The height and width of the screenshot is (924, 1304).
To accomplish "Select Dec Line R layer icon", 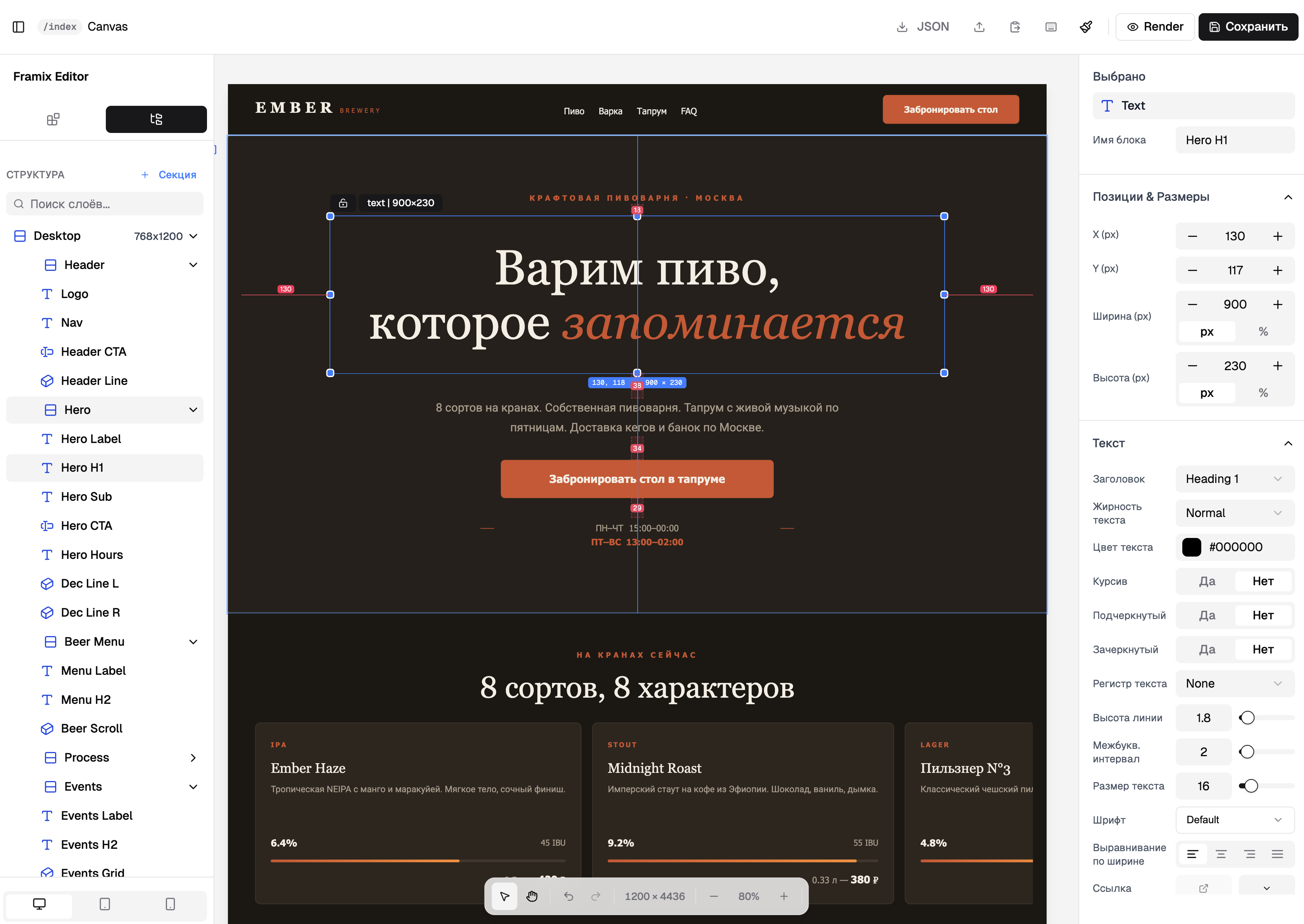I will coord(47,613).
